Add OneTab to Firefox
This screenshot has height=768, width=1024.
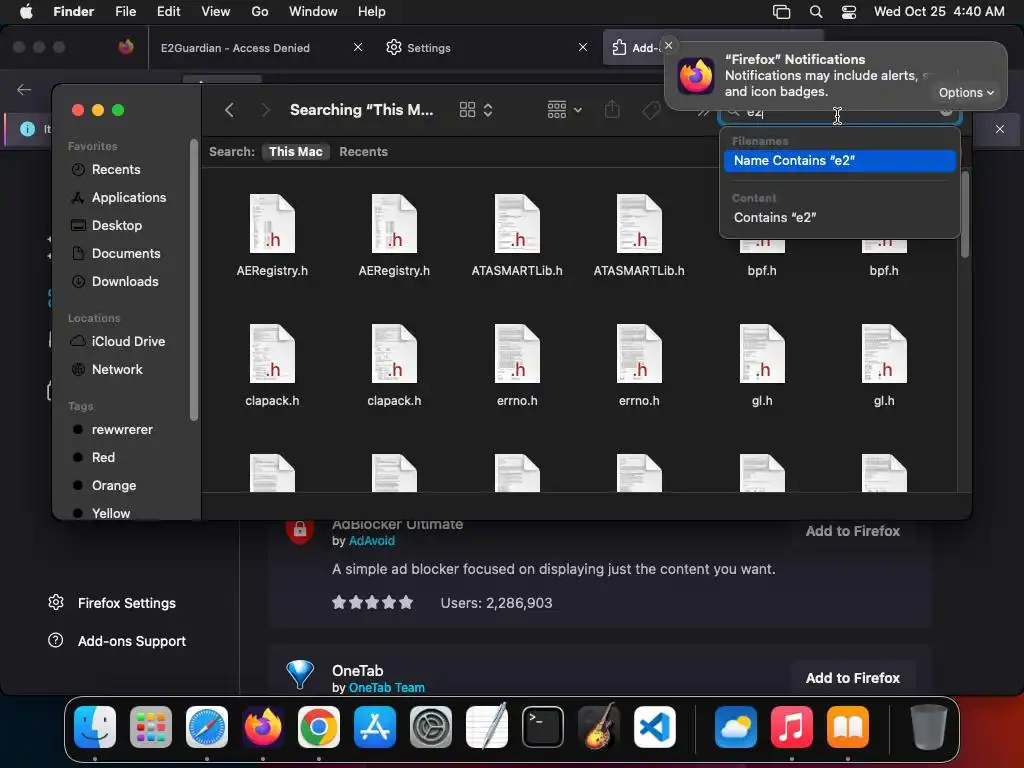pyautogui.click(x=852, y=678)
